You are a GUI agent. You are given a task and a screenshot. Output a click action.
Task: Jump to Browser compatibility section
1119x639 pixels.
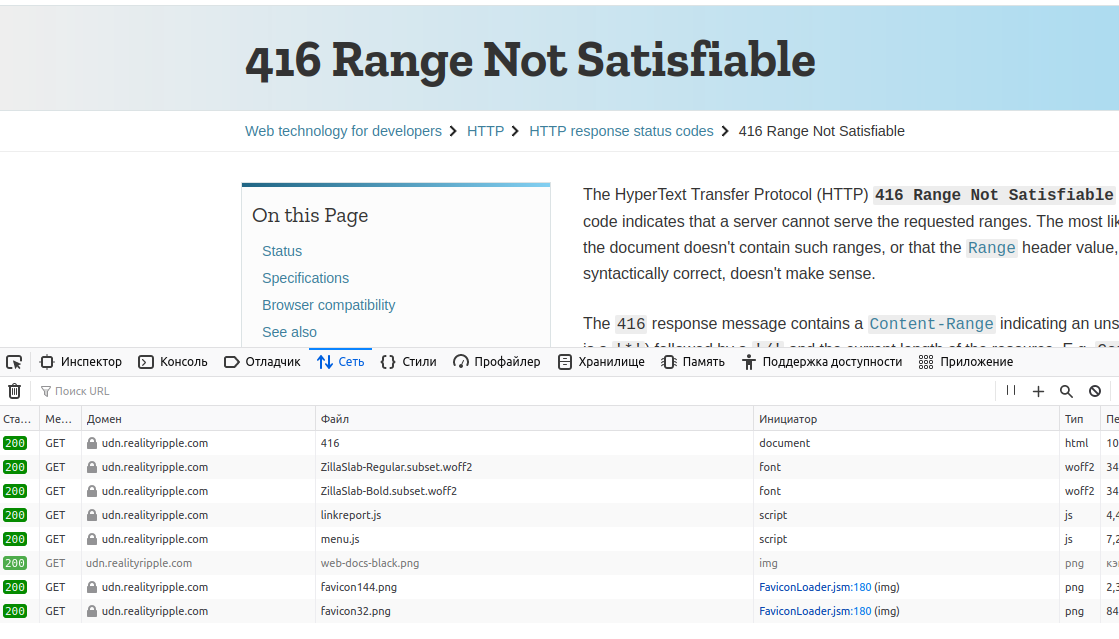328,305
